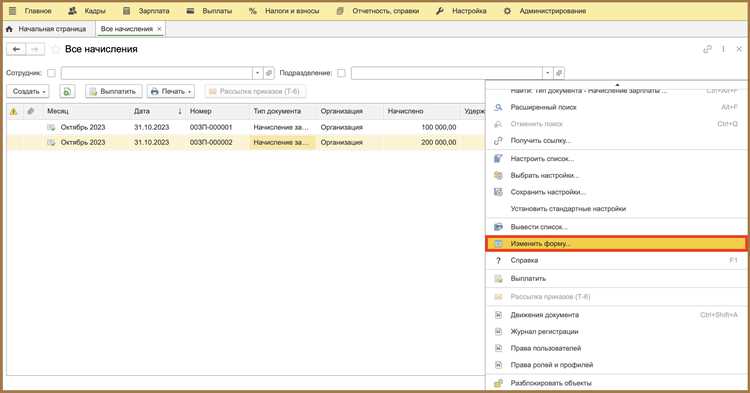The image size is (750, 393).
Task: Click open-selection icon beside Сотрудник field
Action: (x=269, y=73)
